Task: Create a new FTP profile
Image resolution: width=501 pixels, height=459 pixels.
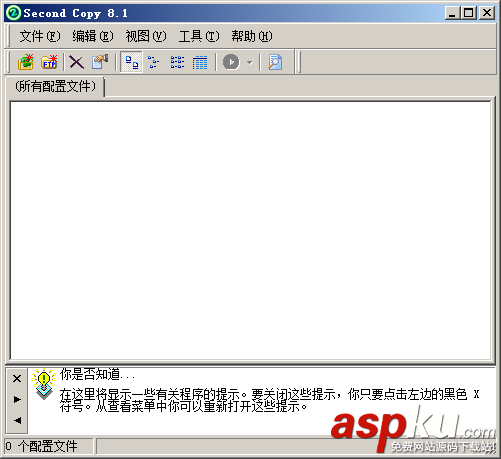Action: pyautogui.click(x=49, y=62)
